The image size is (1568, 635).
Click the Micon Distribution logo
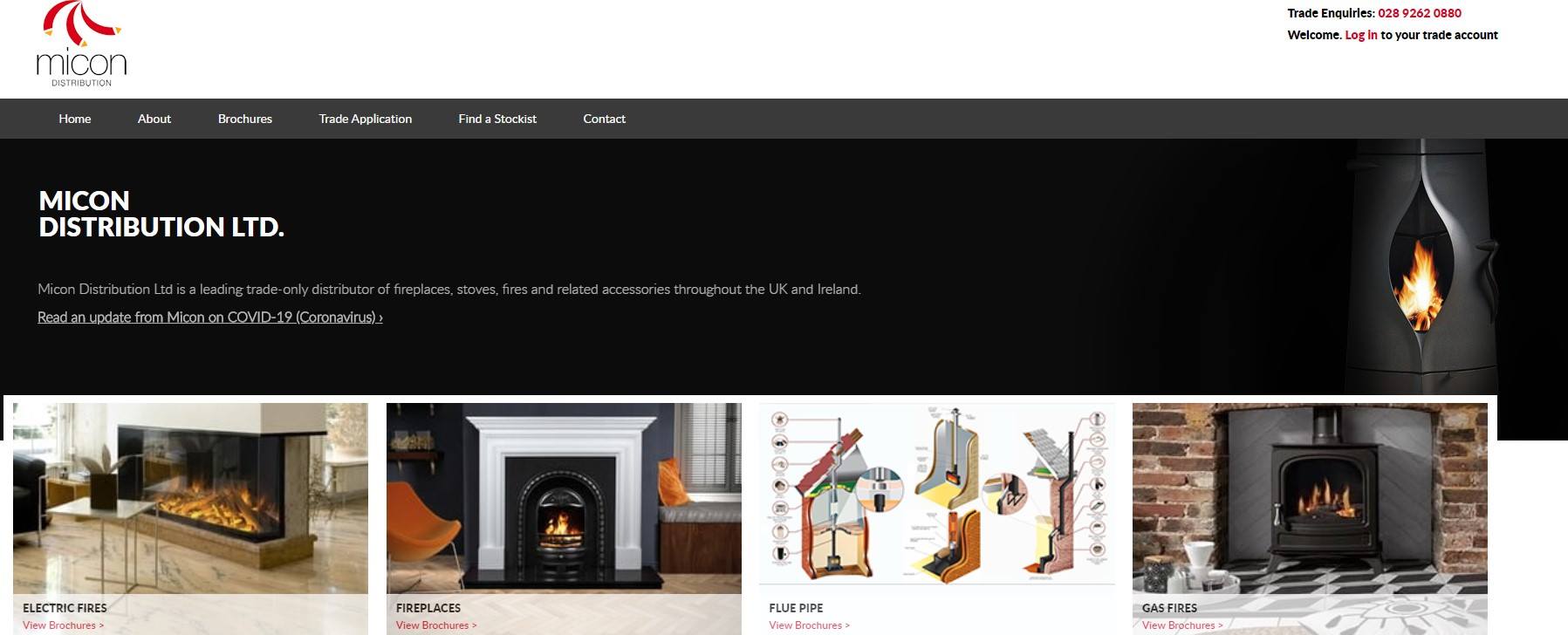(82, 44)
